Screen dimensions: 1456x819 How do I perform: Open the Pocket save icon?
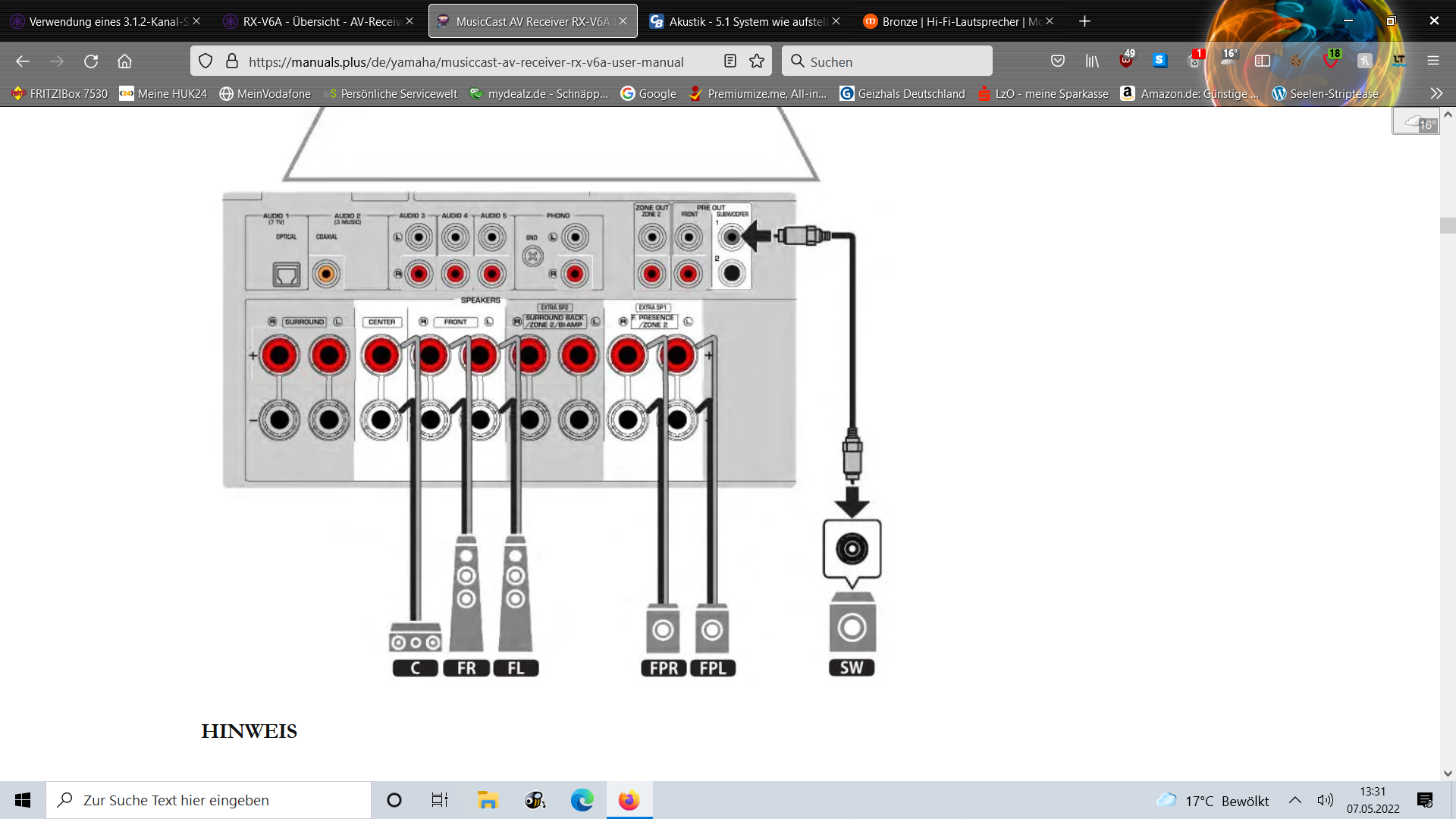[1058, 61]
